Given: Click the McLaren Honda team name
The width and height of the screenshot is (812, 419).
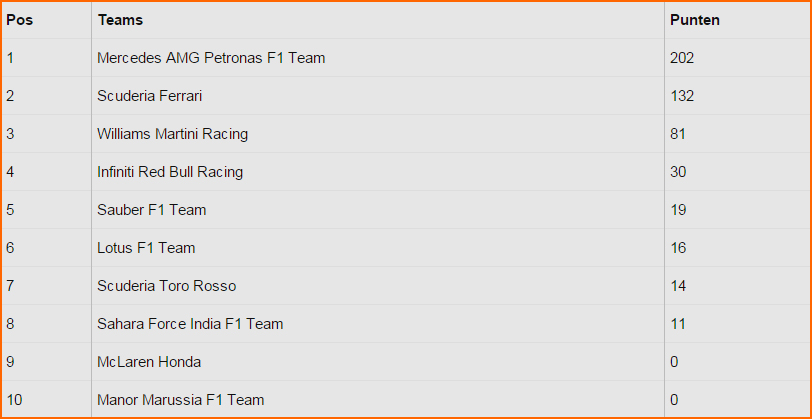Looking at the screenshot, I should coord(149,362).
